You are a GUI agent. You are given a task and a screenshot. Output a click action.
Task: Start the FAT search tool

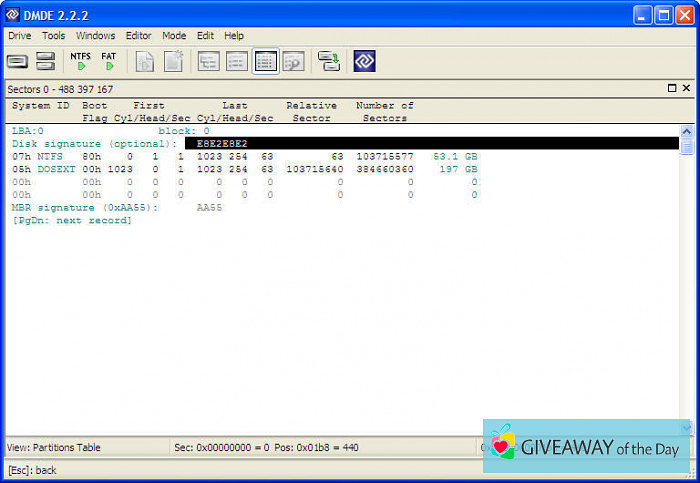[x=109, y=61]
